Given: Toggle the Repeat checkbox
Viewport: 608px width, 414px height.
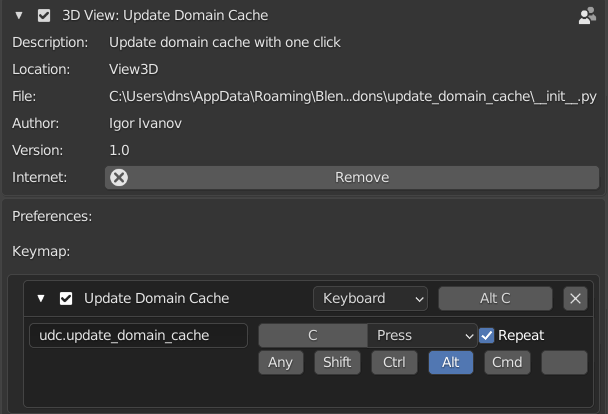Looking at the screenshot, I should coord(487,335).
